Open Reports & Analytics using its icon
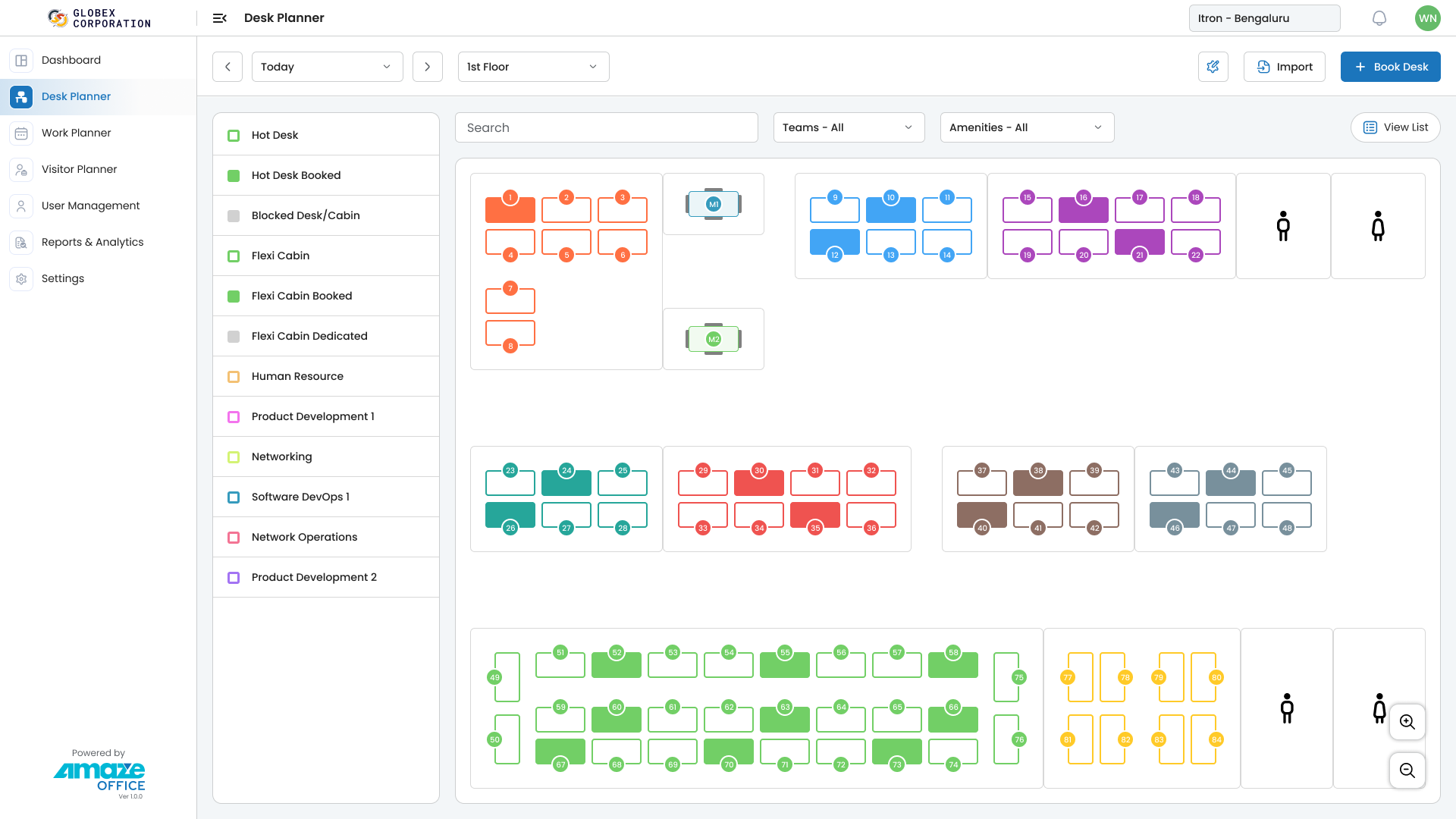1456x819 pixels. click(20, 242)
